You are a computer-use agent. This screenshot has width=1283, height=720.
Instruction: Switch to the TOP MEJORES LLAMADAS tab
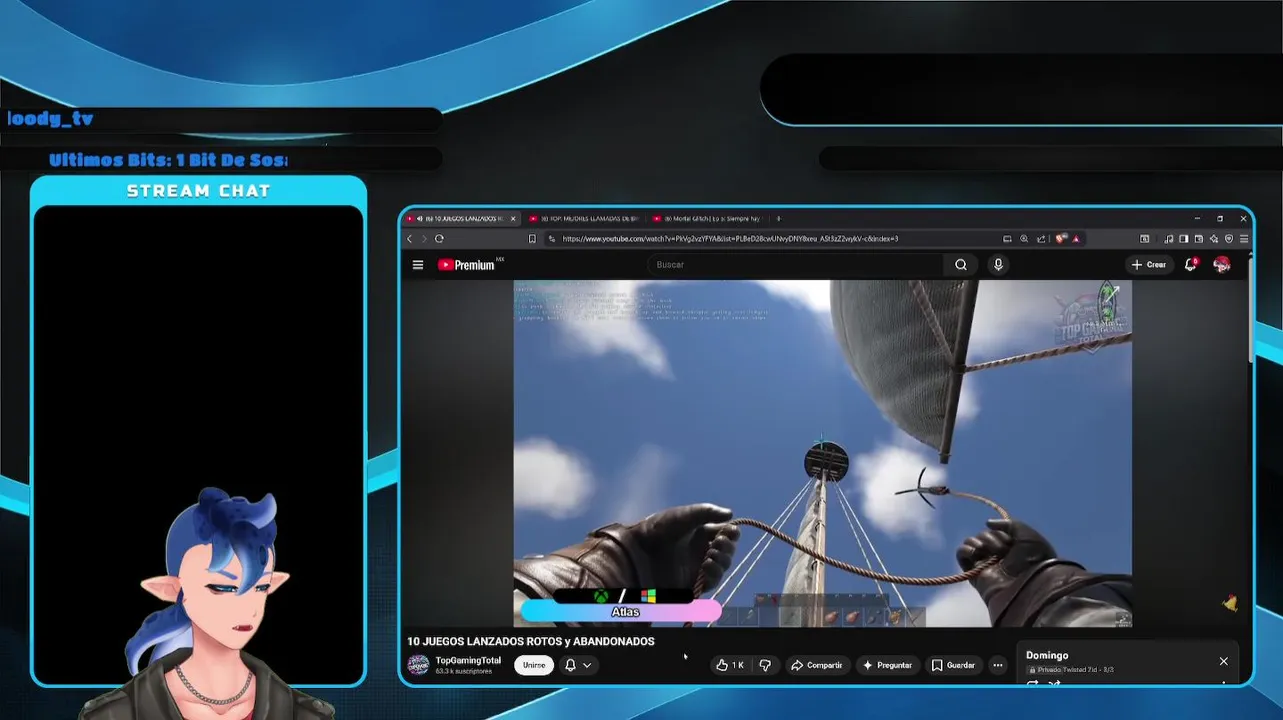(x=583, y=218)
